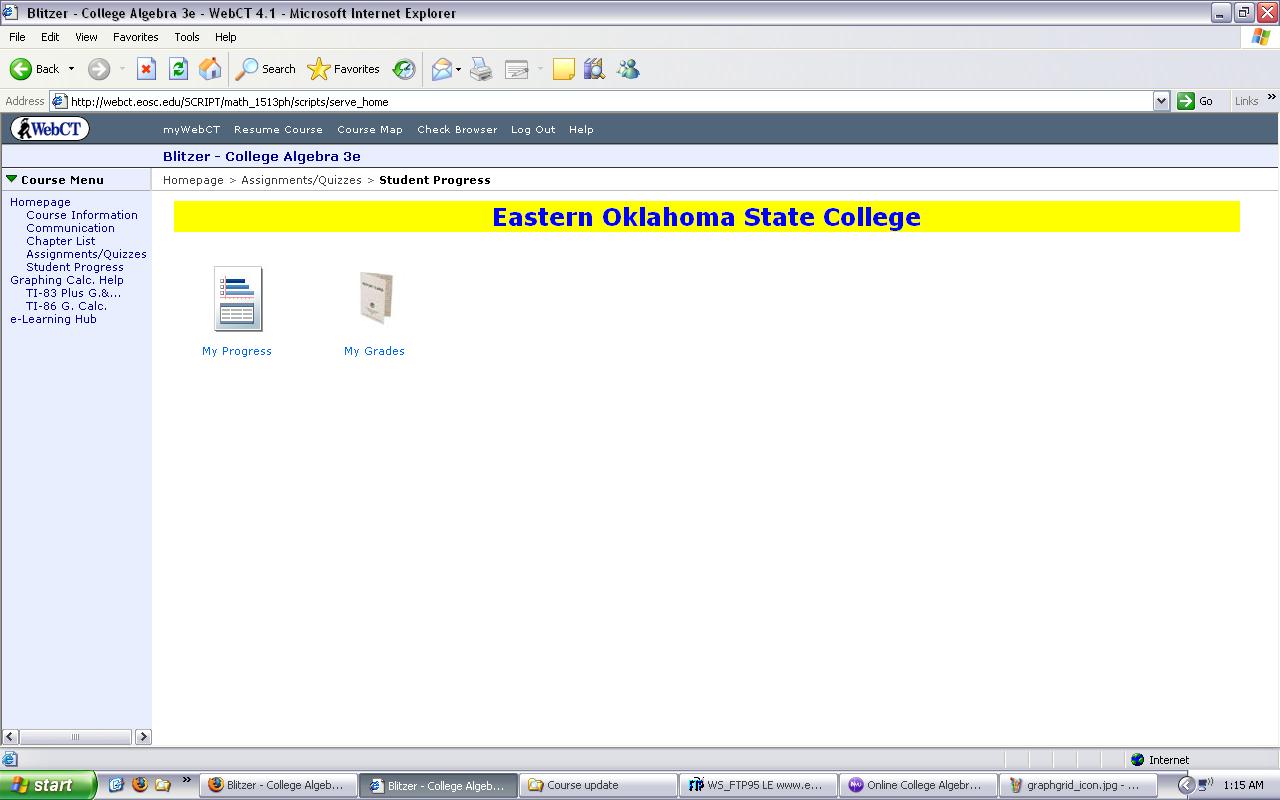Open the File menu

pyautogui.click(x=17, y=37)
